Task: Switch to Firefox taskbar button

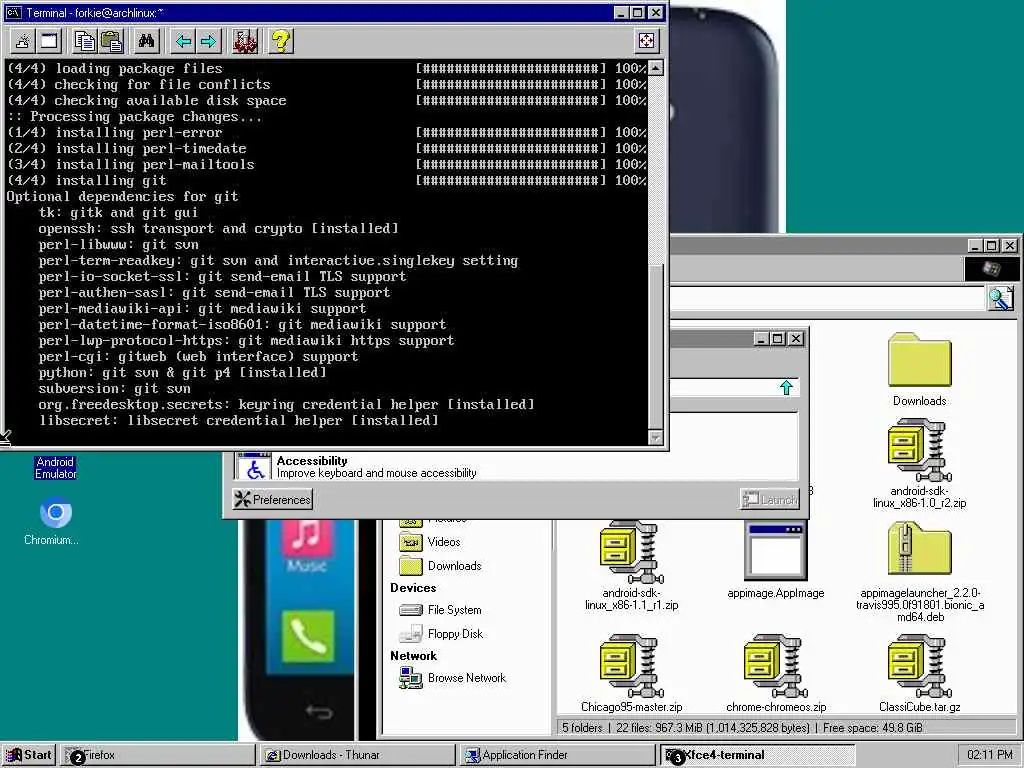Action: tap(157, 755)
